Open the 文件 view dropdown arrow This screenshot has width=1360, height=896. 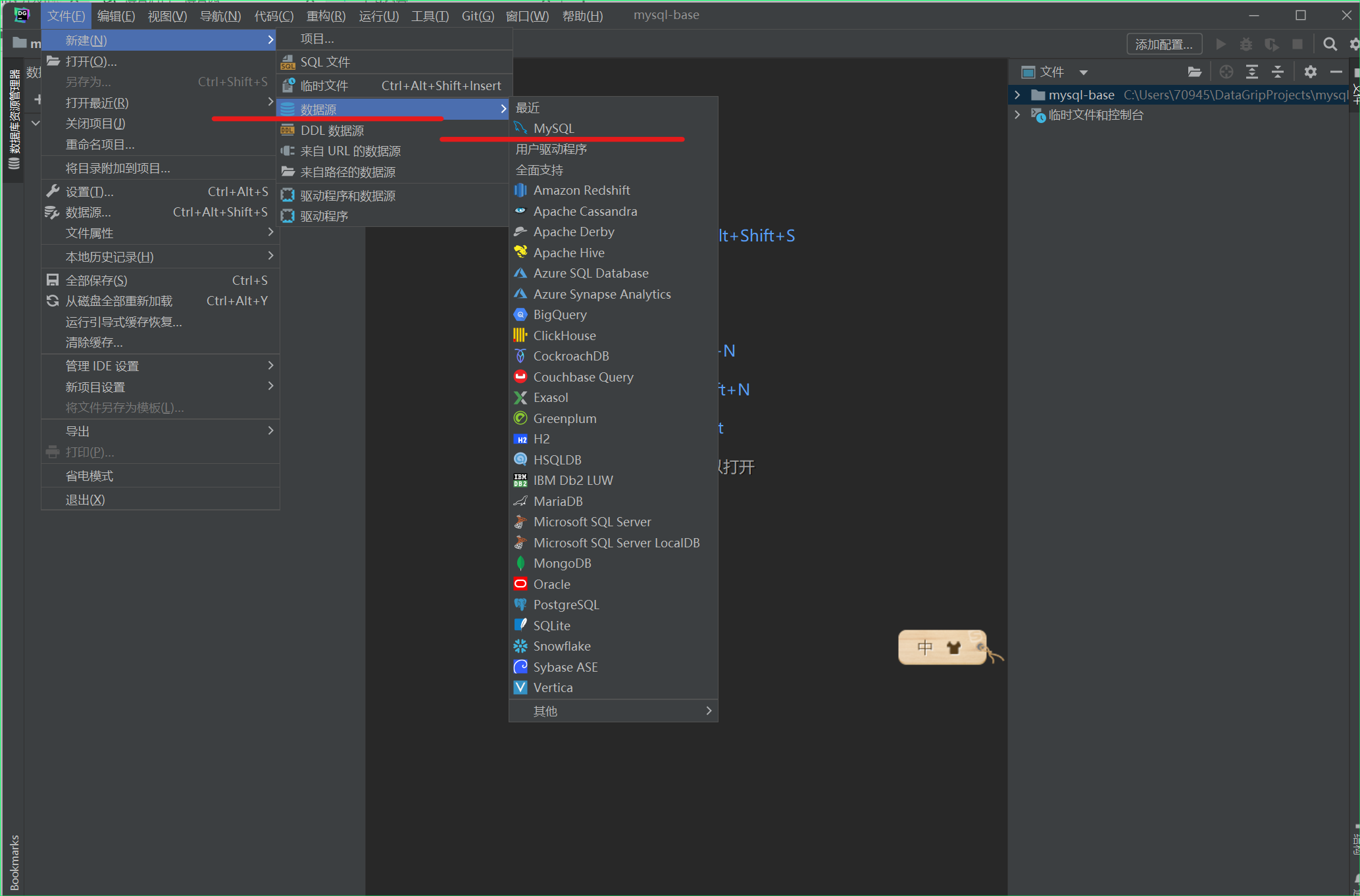[x=1083, y=72]
